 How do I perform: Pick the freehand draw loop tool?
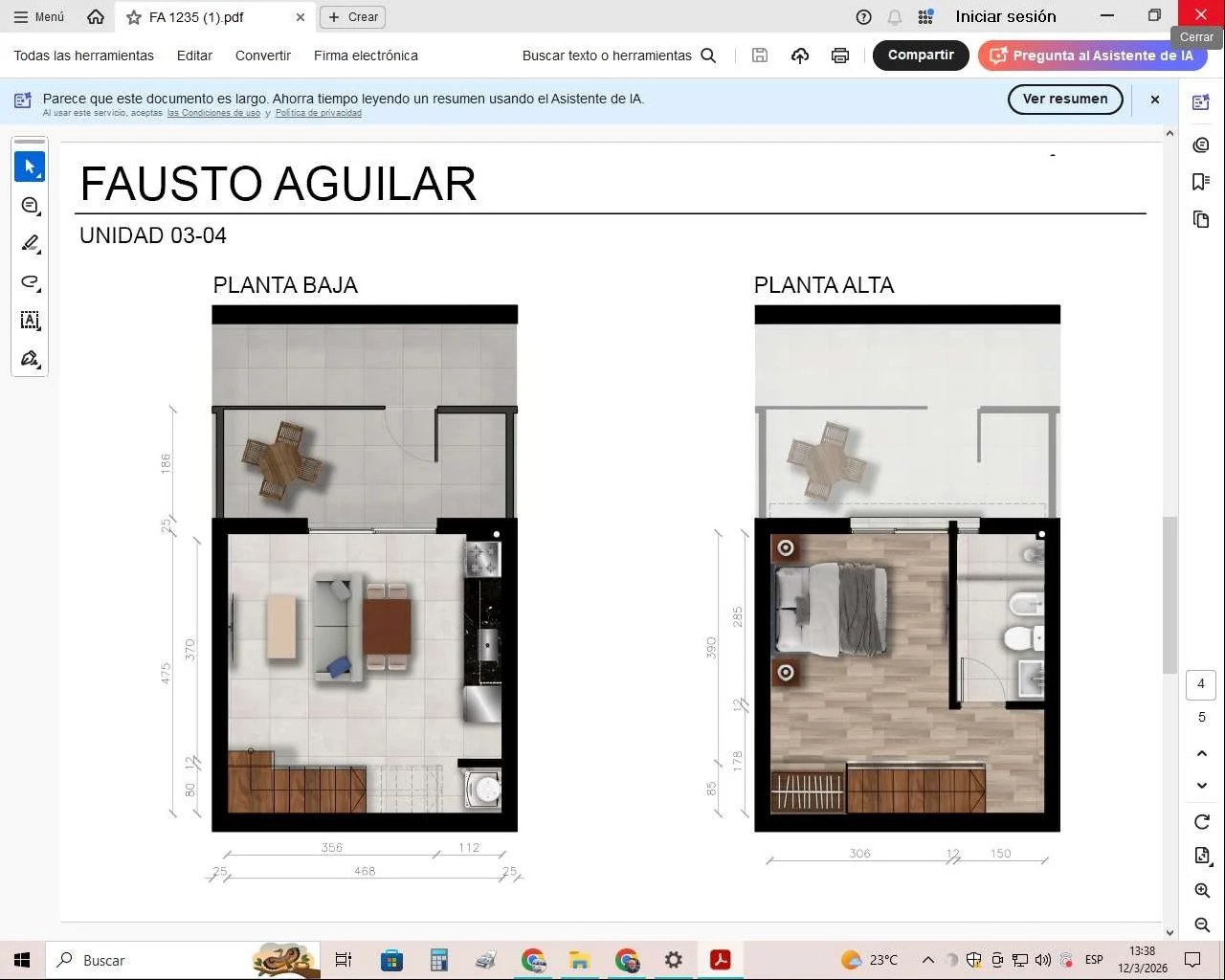(x=30, y=282)
